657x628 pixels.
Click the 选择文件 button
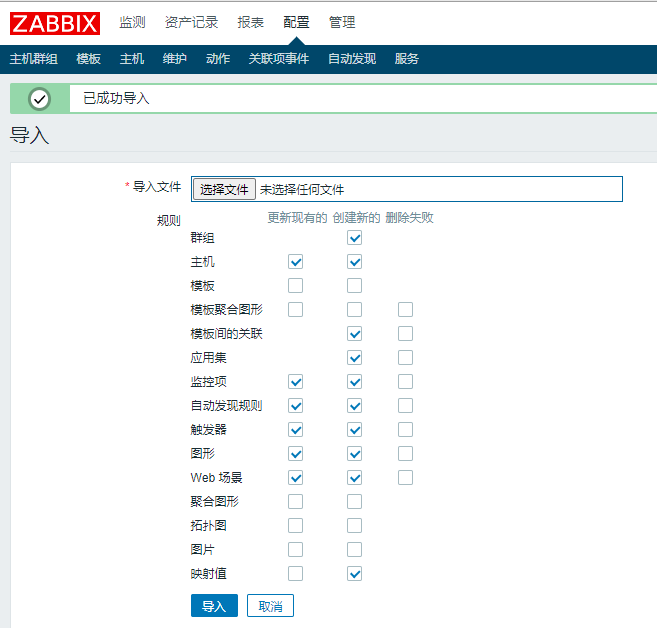[x=224, y=189]
